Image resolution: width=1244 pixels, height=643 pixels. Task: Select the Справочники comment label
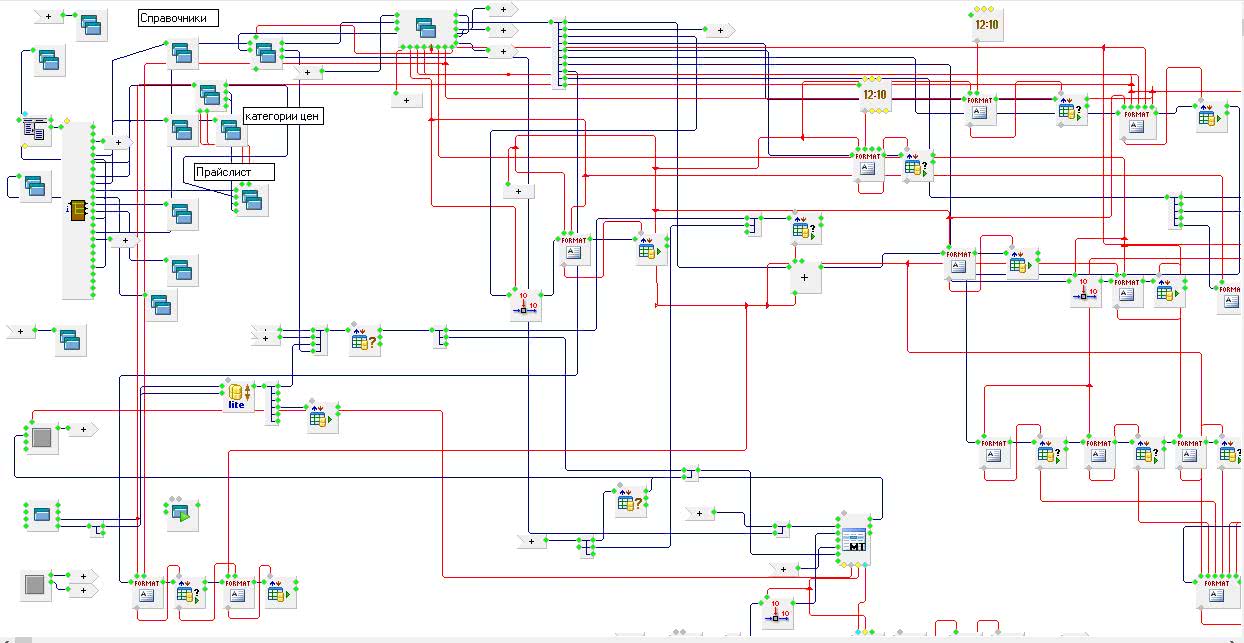(178, 18)
